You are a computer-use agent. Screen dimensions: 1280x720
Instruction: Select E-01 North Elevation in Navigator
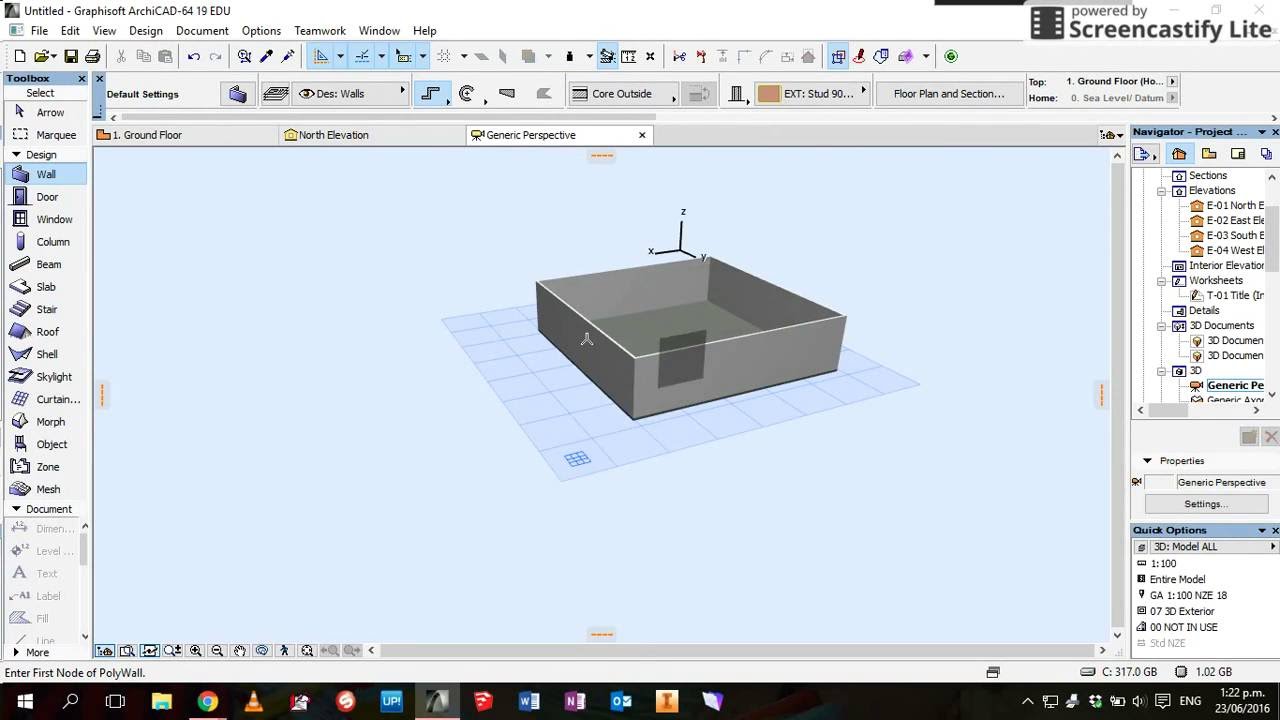[1234, 206]
